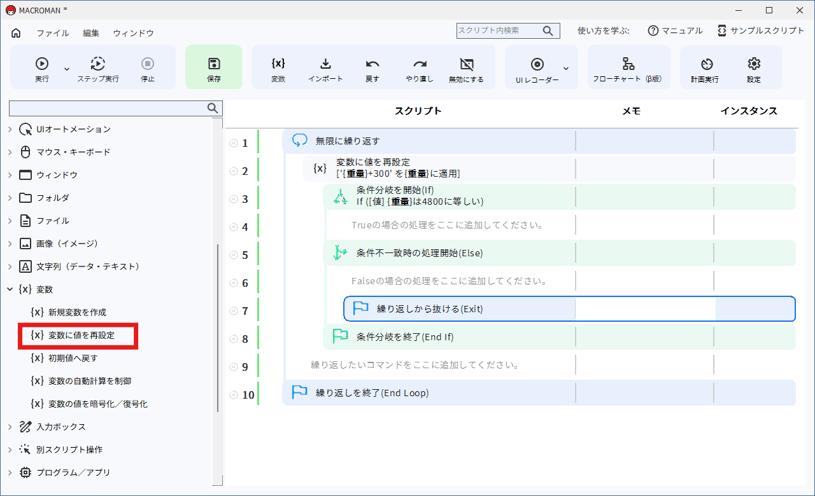Click the loop icon on row 1
The width and height of the screenshot is (815, 496).
tap(299, 140)
